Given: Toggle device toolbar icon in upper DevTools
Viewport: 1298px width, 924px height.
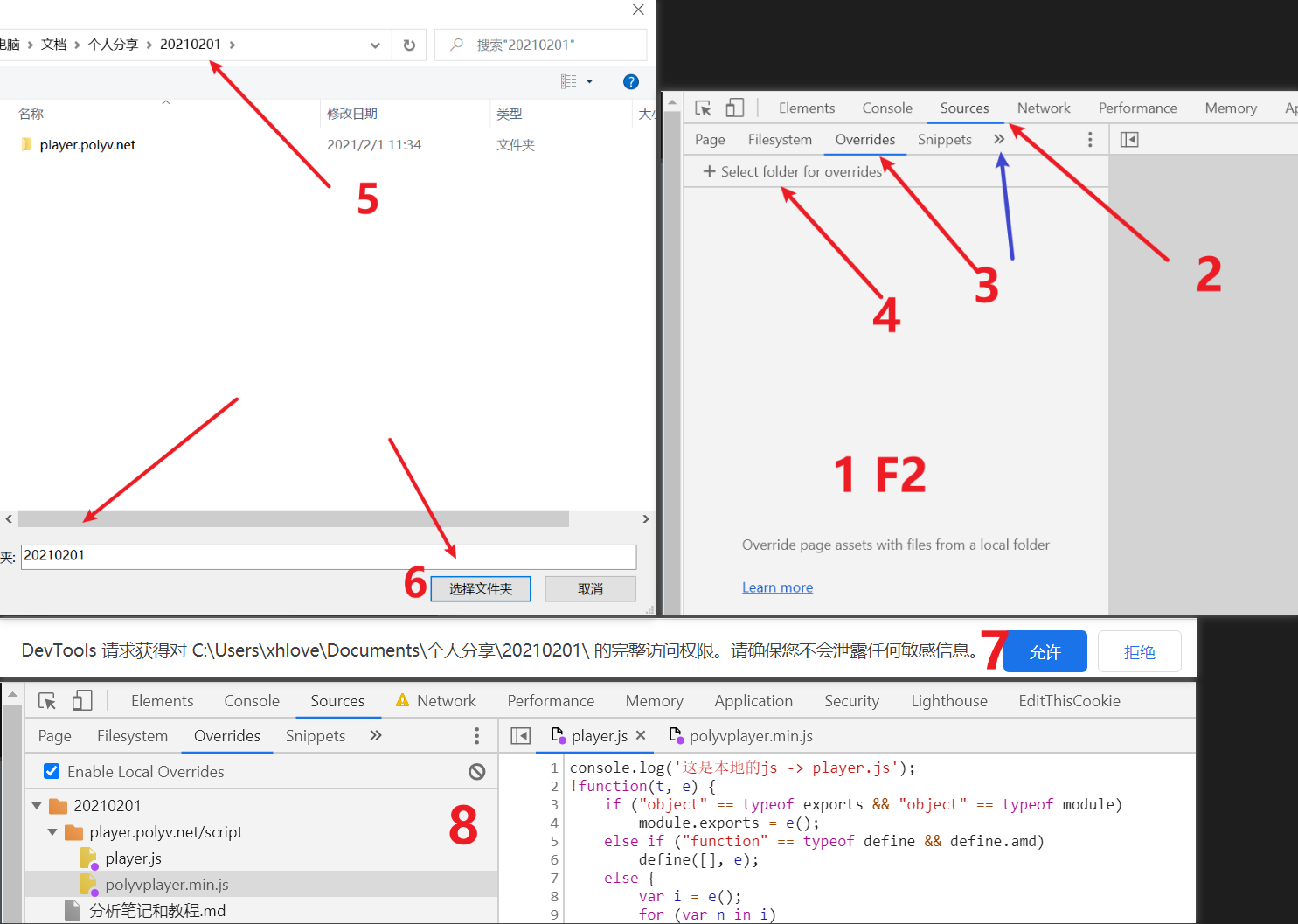Looking at the screenshot, I should click(735, 108).
